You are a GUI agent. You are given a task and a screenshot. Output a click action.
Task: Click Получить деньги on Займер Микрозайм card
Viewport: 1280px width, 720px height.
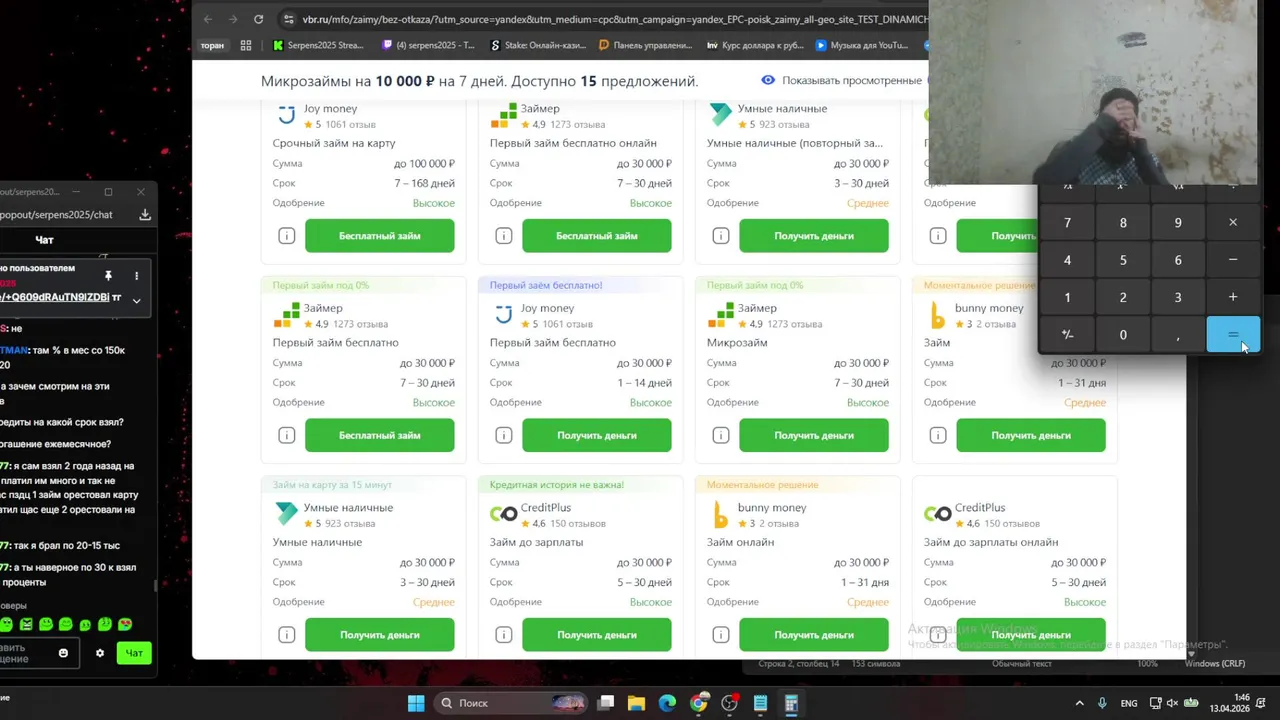click(x=814, y=435)
